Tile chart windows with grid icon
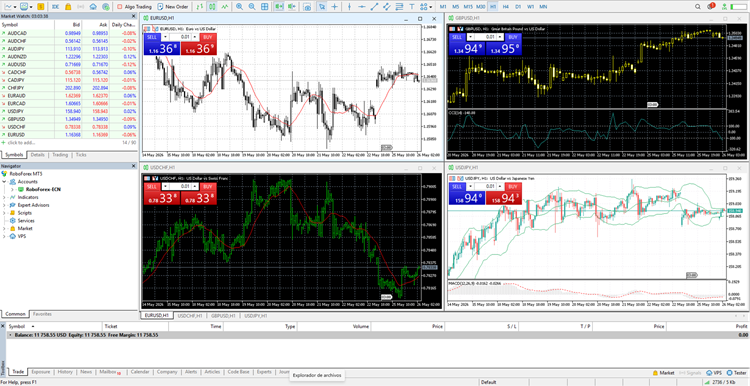Viewport: 750px width, 386px height. 265,7
